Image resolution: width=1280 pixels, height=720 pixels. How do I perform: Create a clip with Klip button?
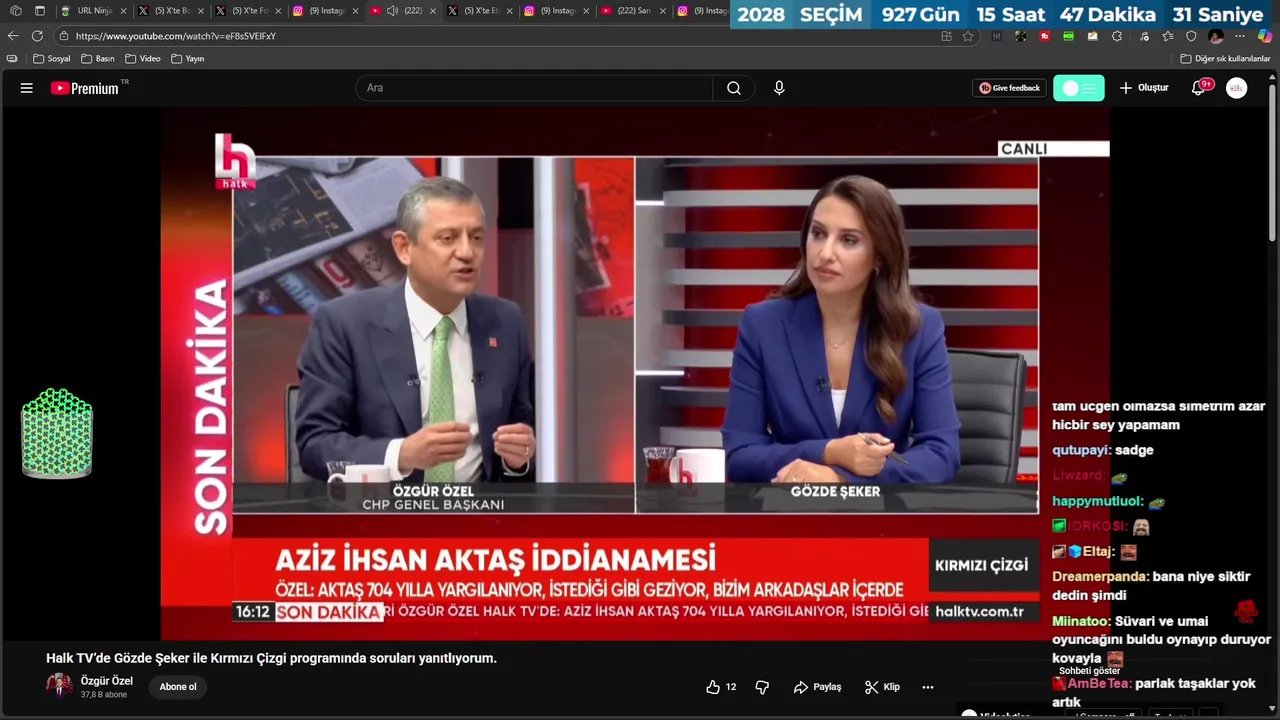(x=882, y=687)
